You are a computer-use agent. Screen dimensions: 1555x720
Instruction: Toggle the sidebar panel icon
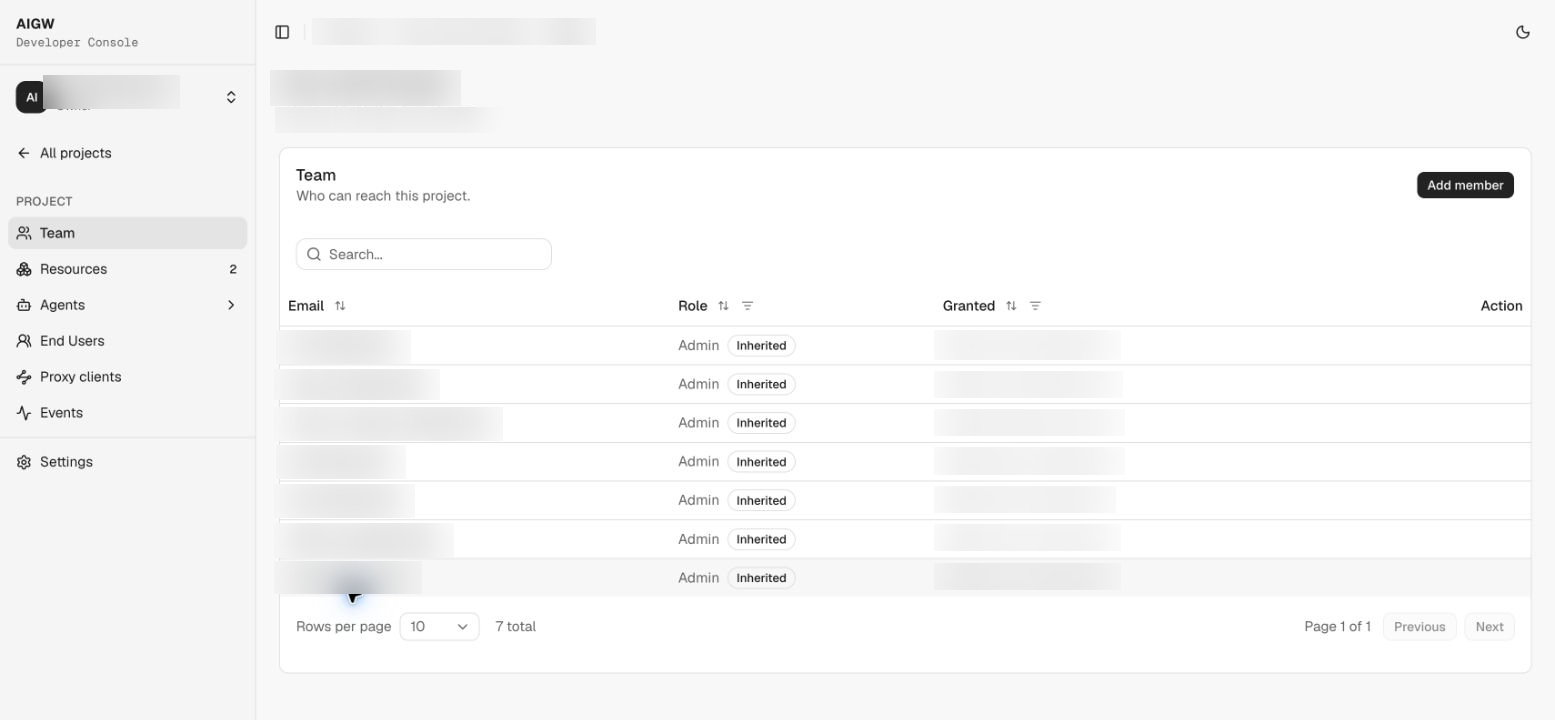click(282, 32)
